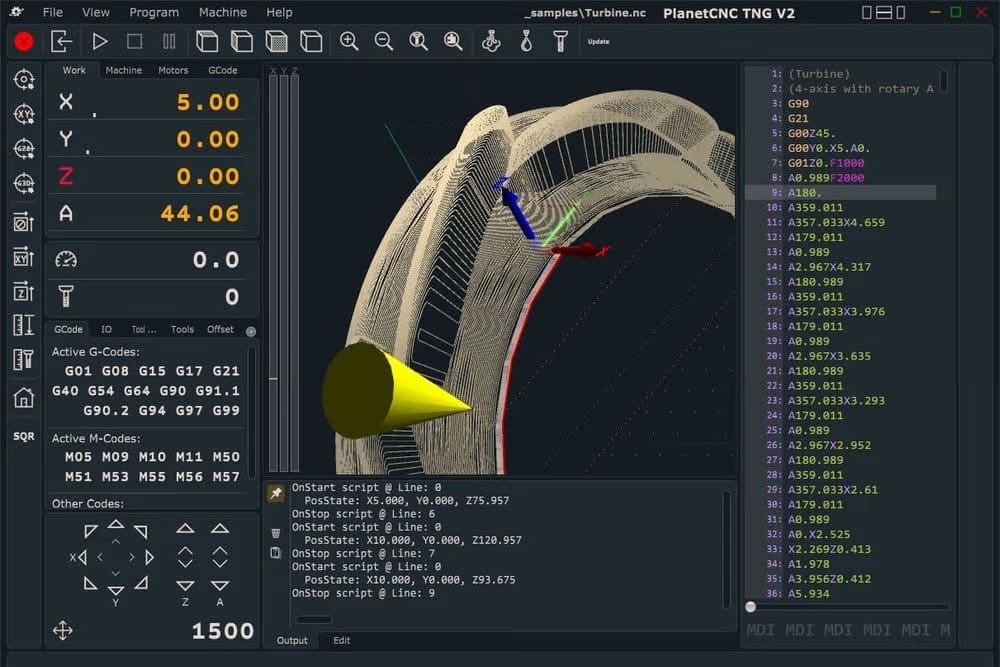Select the fourth cube view icon
1000x667 pixels.
311,41
